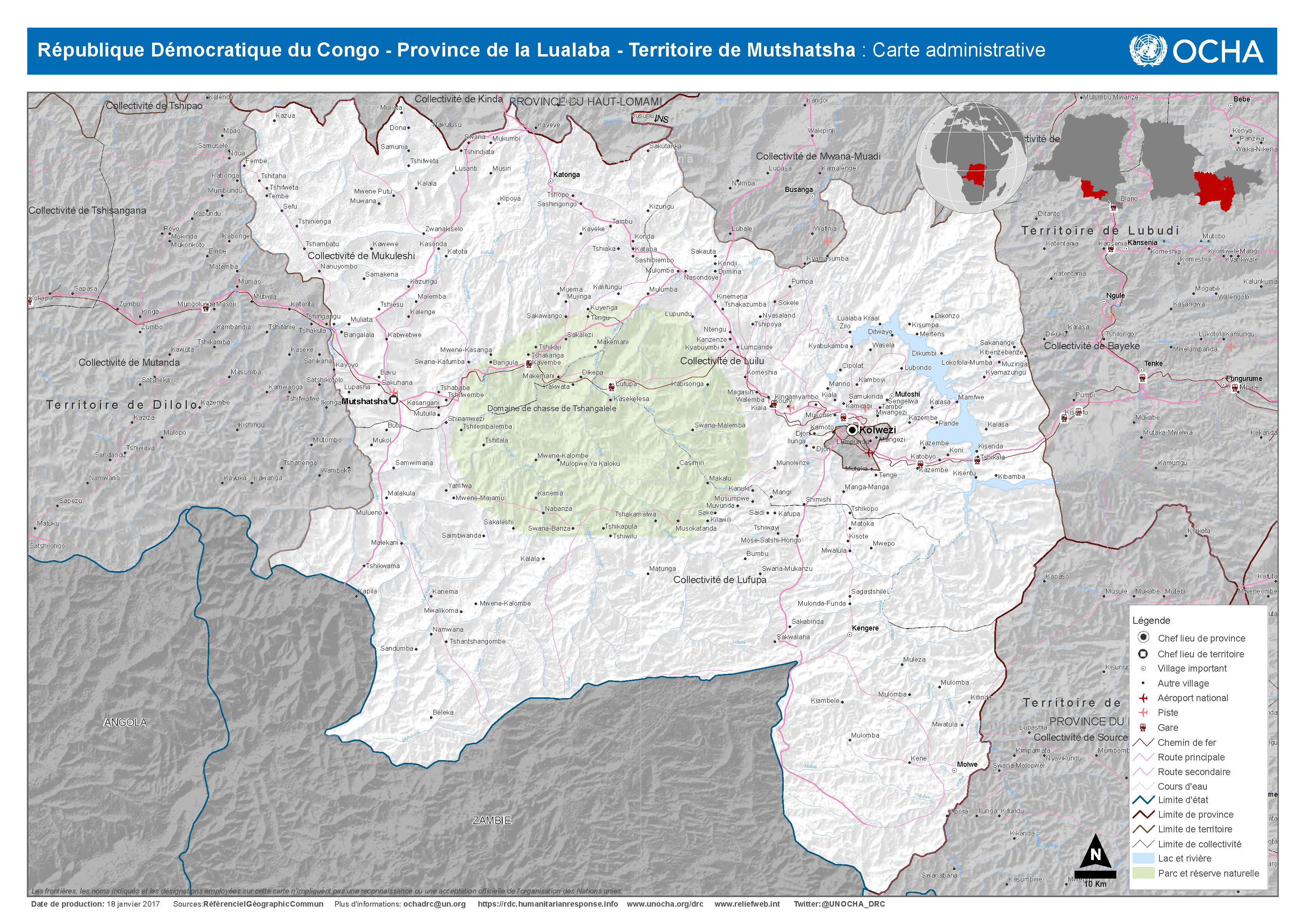The height and width of the screenshot is (924, 1306).
Task: Click the OCHA logo in header
Action: click(x=1196, y=51)
